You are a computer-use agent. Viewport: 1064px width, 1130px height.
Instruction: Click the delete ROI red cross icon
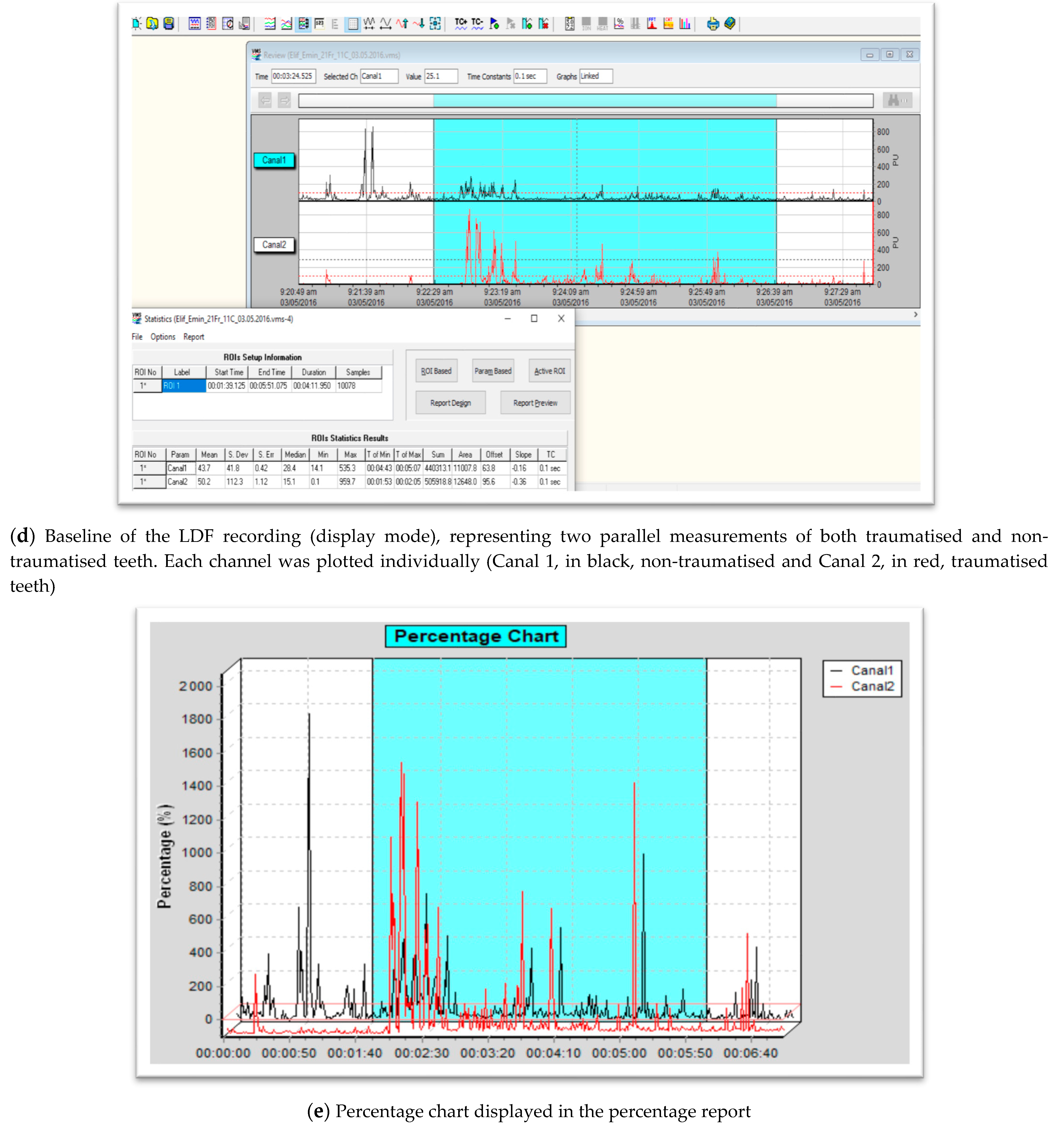pos(544,23)
